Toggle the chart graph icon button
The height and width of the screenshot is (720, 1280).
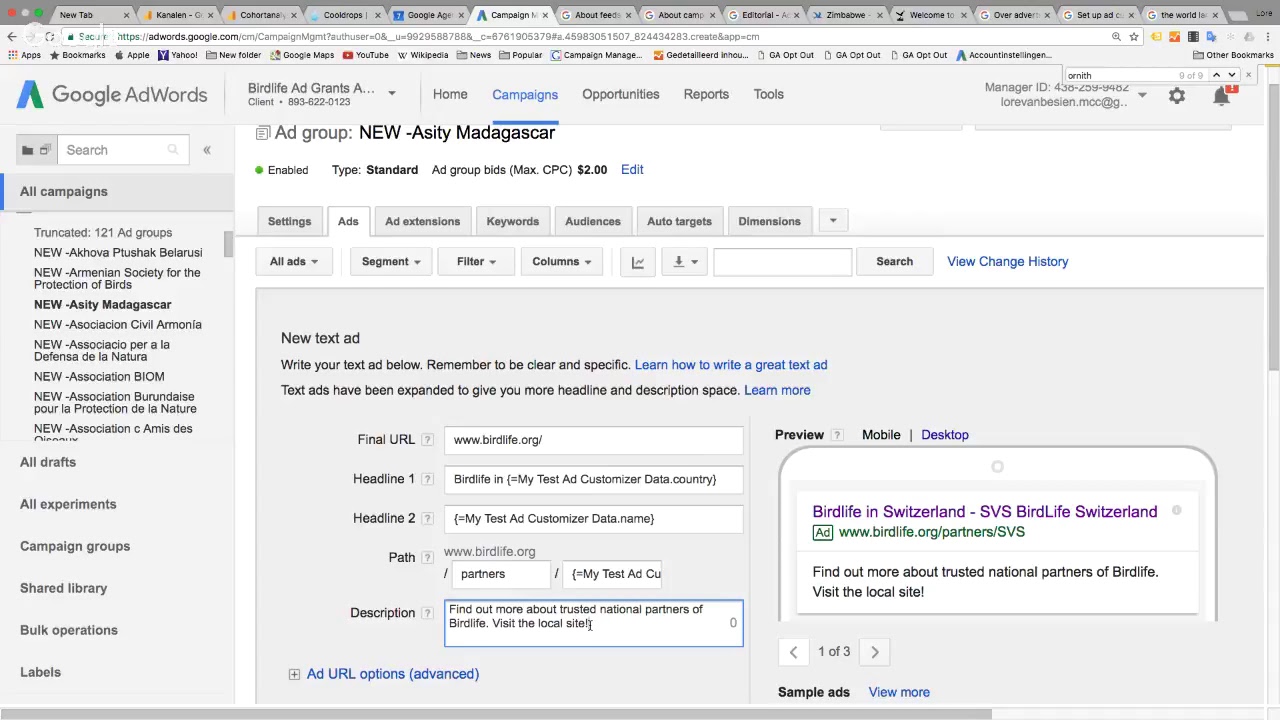pos(638,262)
